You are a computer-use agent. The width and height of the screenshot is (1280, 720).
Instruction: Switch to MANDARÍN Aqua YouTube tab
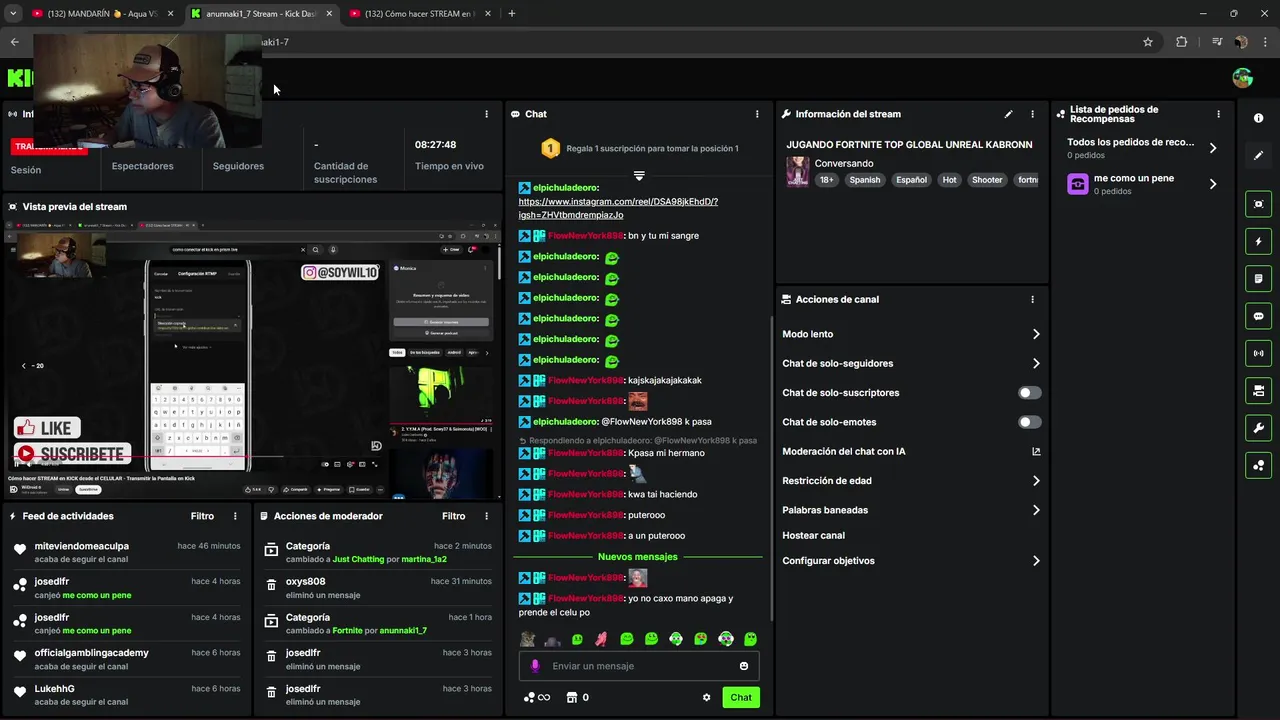click(x=101, y=13)
